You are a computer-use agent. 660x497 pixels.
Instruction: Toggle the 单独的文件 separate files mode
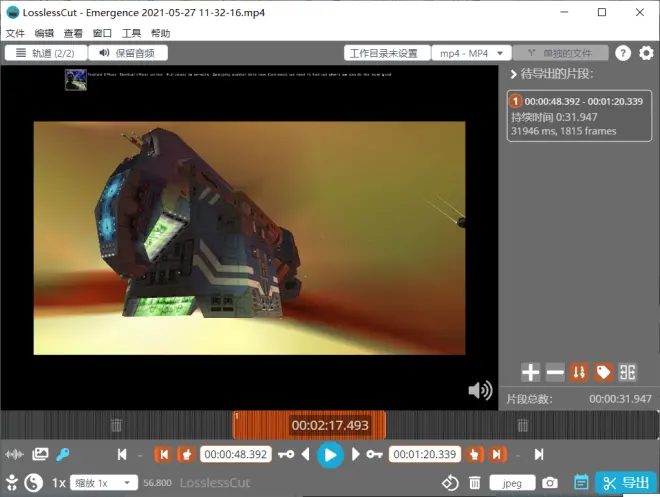[561, 53]
